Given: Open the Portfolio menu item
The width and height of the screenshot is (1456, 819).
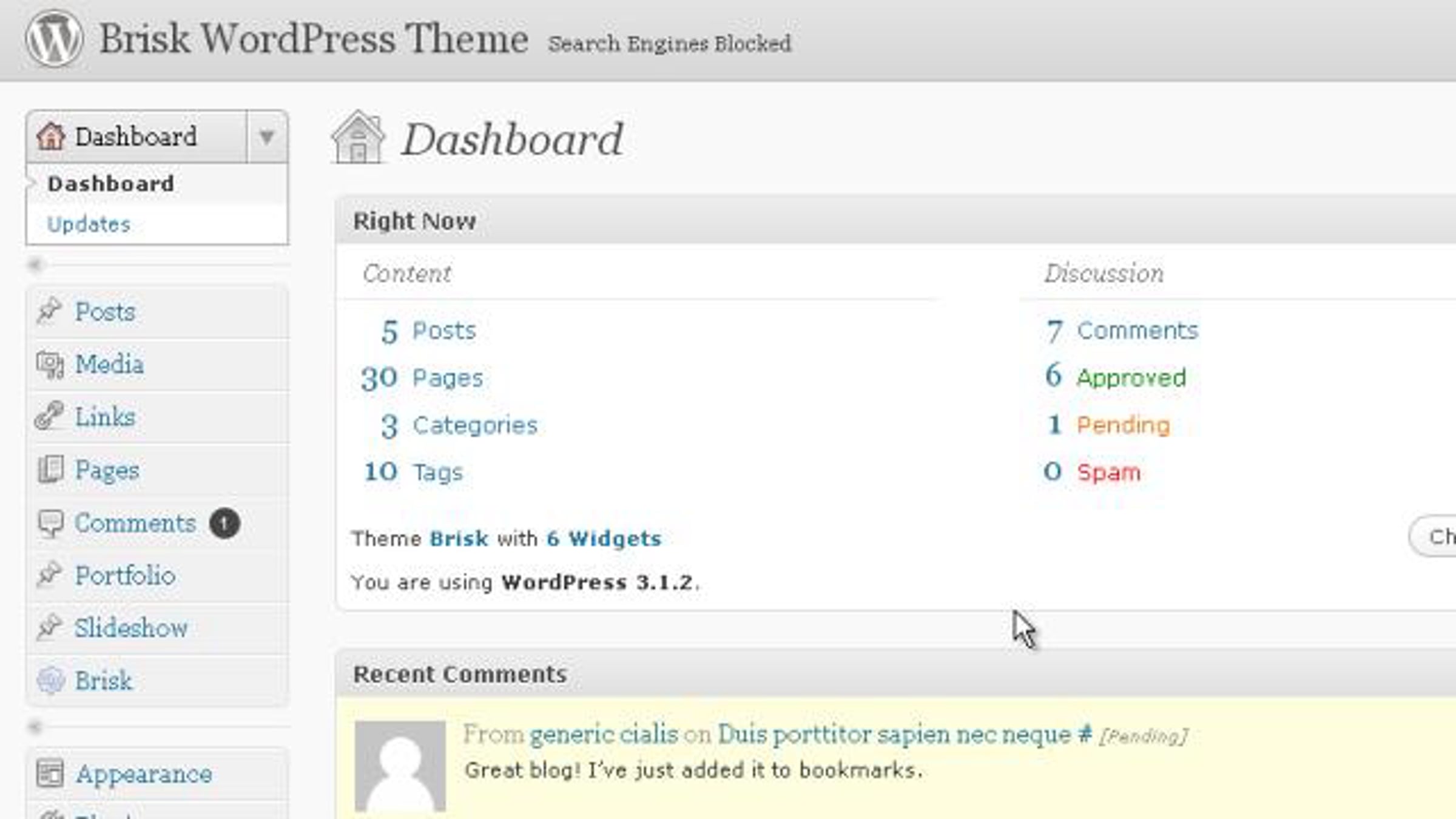Looking at the screenshot, I should pos(125,575).
